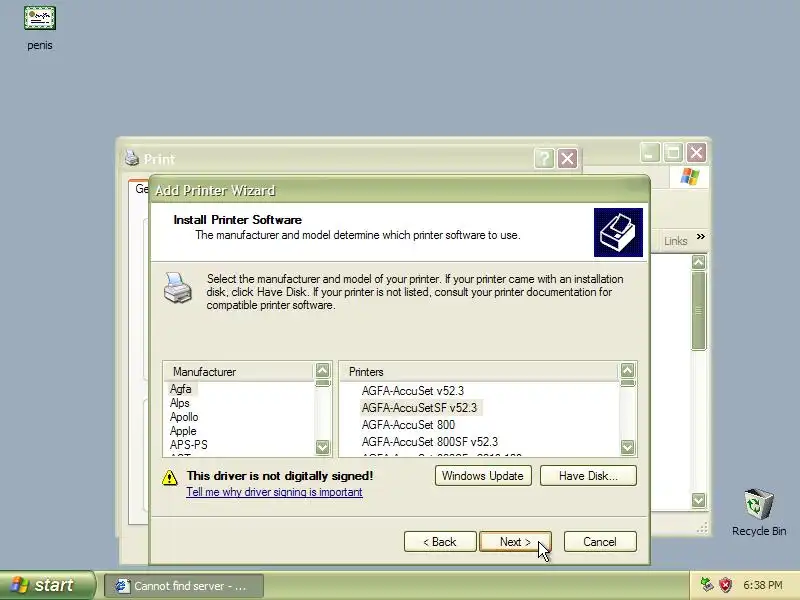Image resolution: width=800 pixels, height=600 pixels.
Task: Select AGFA-AccuSet 800SF v52.3 printer
Action: 430,442
